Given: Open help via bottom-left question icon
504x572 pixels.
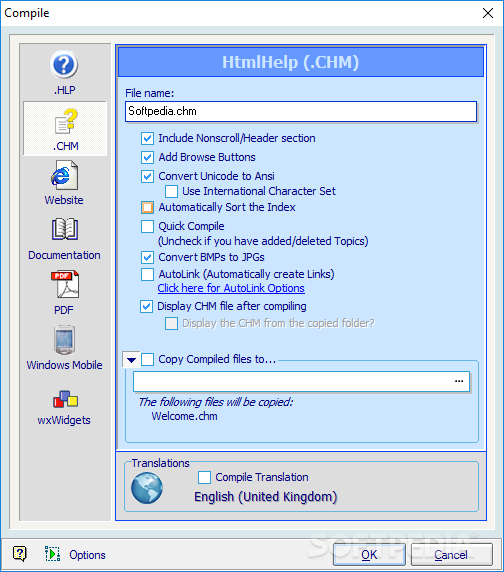Looking at the screenshot, I should (x=20, y=554).
